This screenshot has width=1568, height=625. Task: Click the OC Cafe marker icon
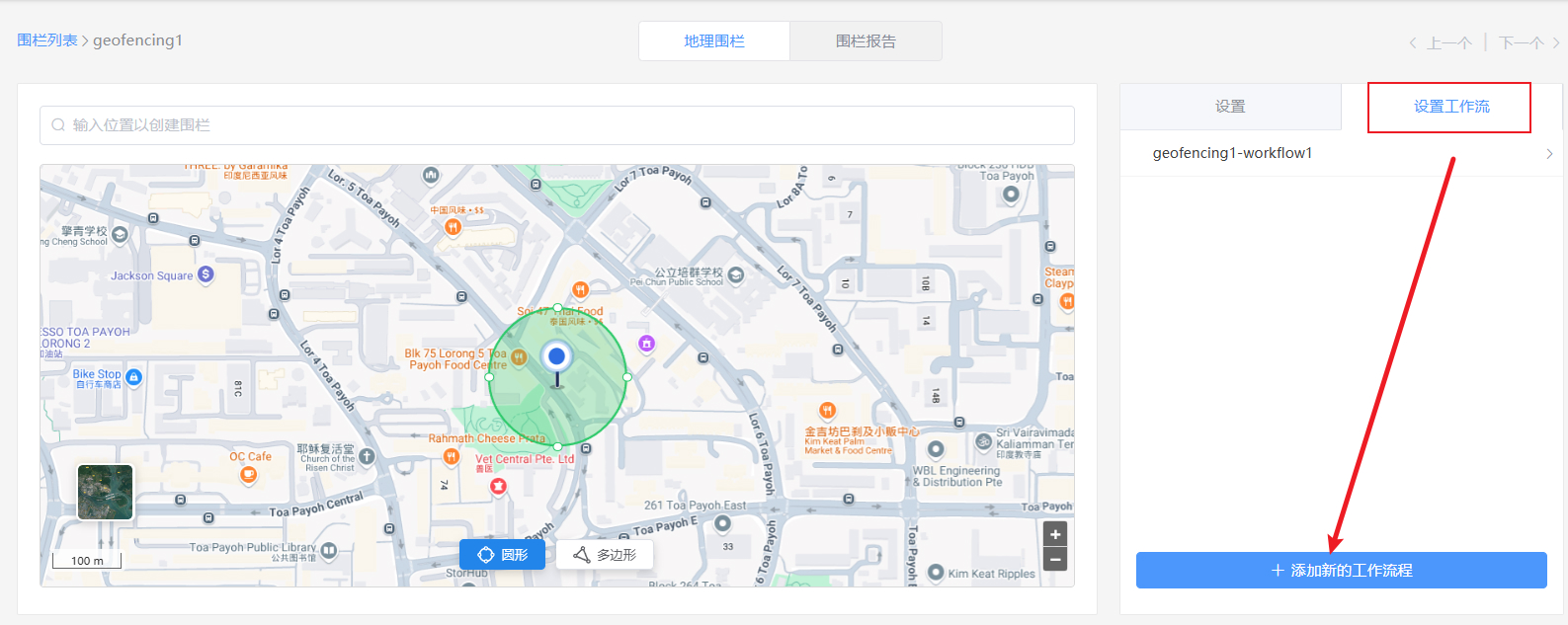(x=249, y=475)
